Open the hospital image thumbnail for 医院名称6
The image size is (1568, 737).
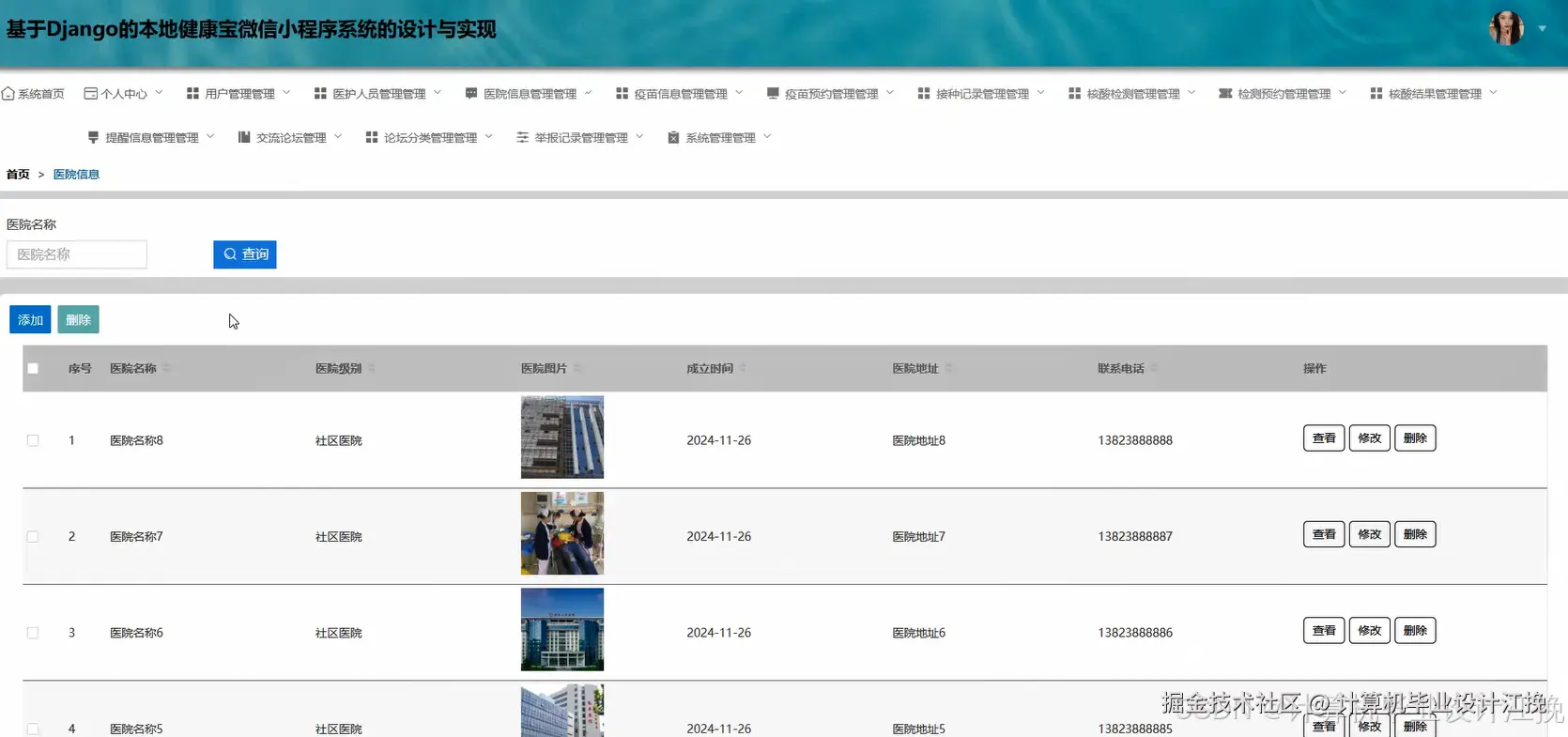pos(562,630)
